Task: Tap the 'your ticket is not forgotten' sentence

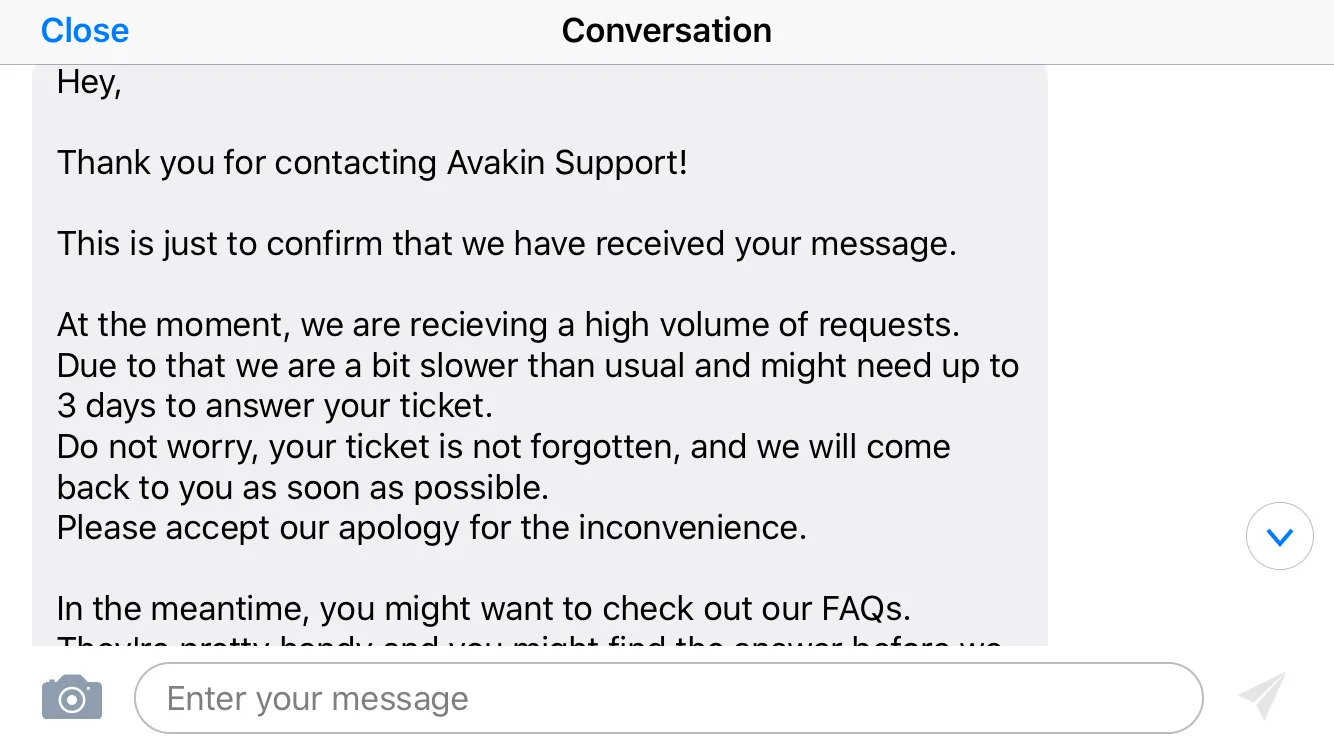Action: (x=504, y=448)
